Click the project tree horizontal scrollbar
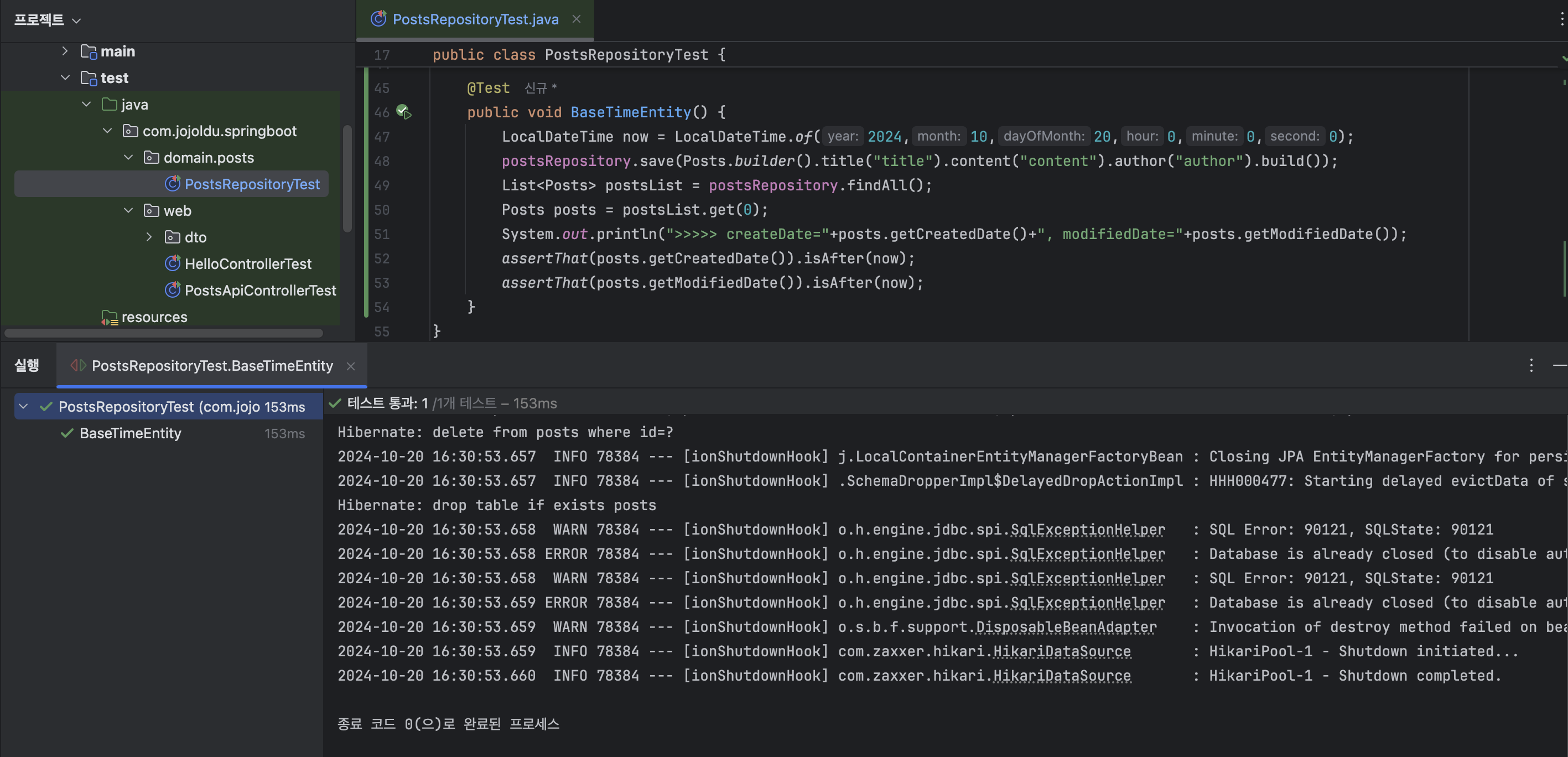1568x757 pixels. point(163,333)
